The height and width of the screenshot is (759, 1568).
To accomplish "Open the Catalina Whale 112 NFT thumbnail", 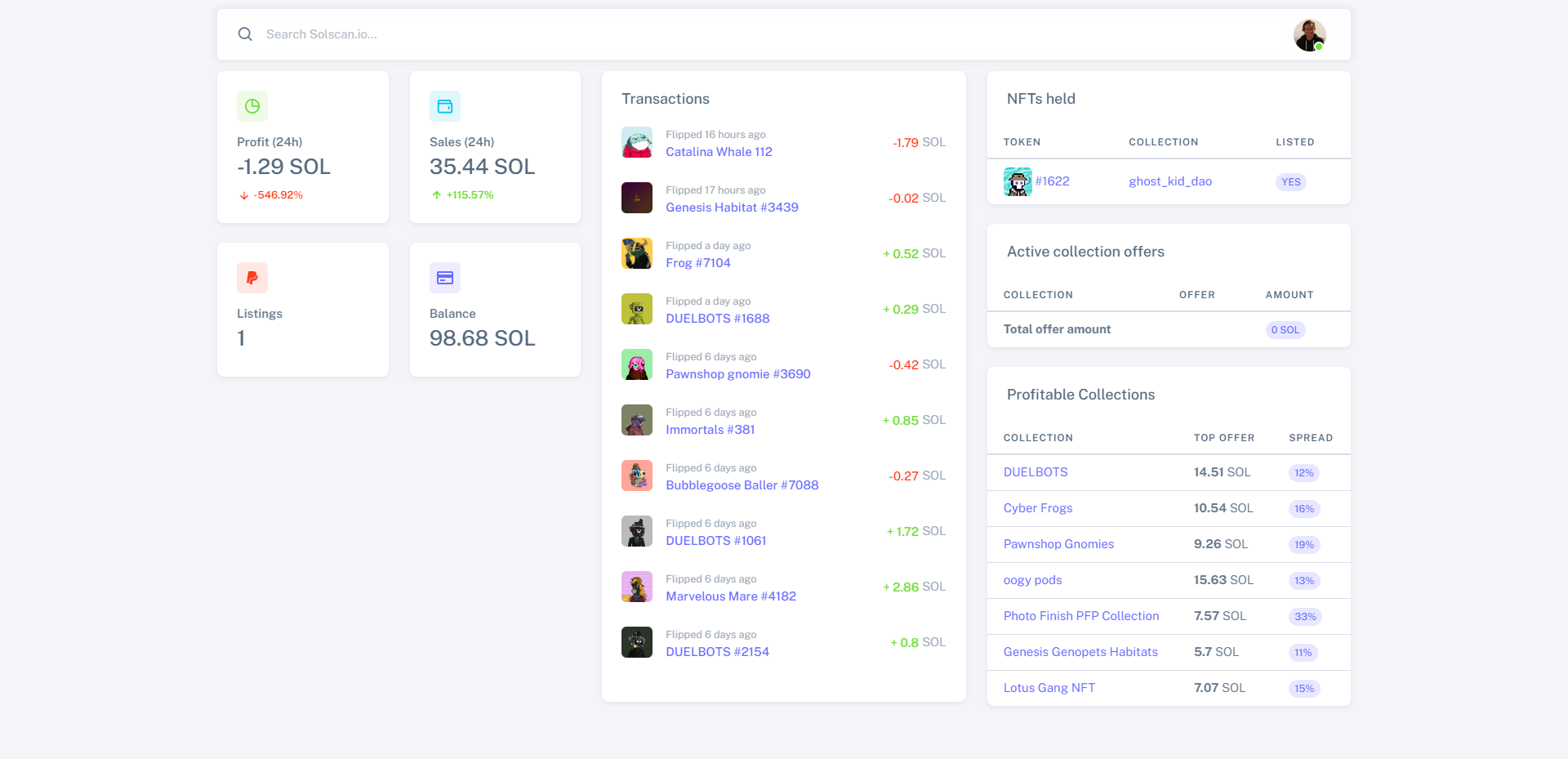I will point(637,142).
